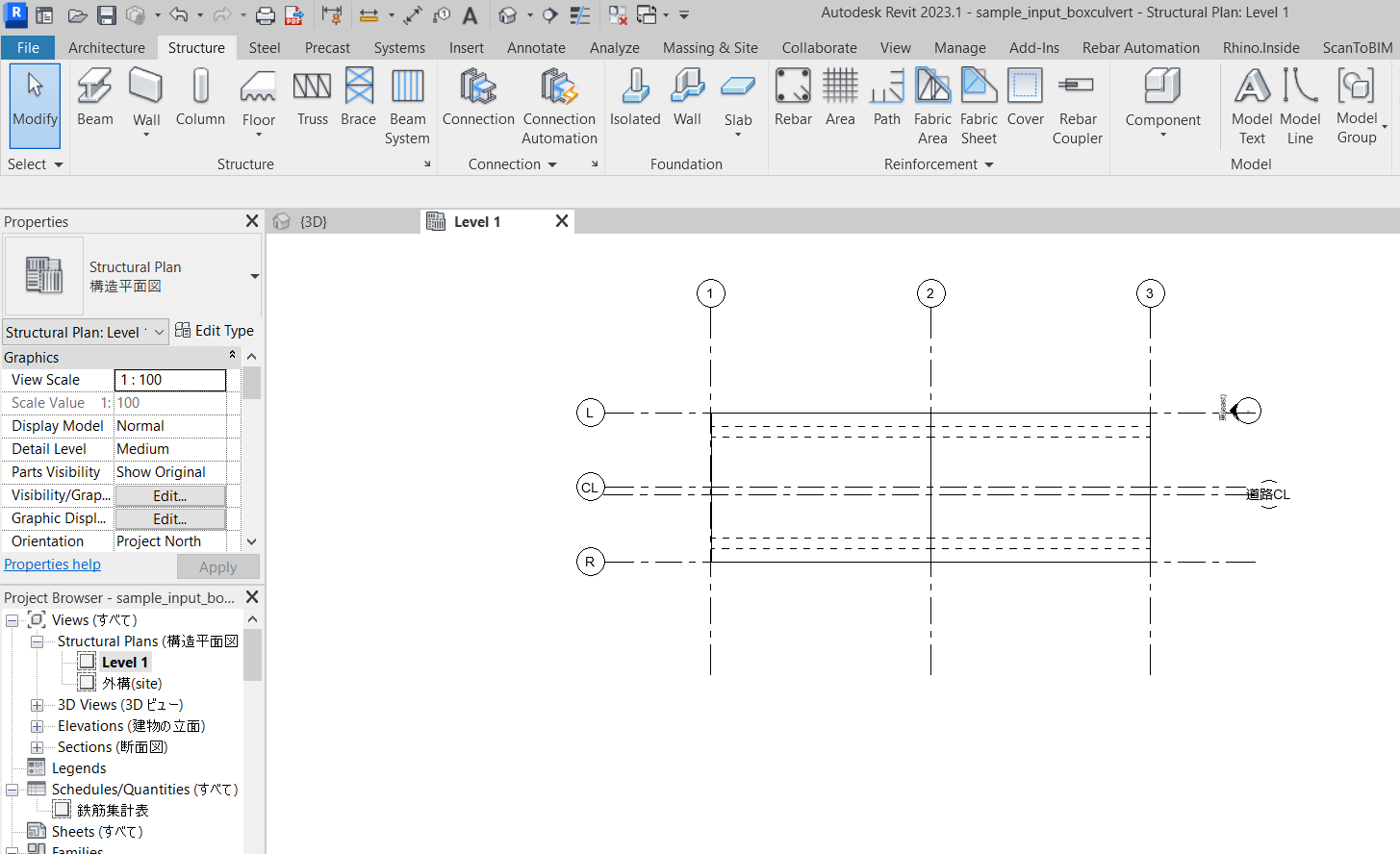
Task: Click the View Scale field showing 1:100
Action: tap(169, 379)
